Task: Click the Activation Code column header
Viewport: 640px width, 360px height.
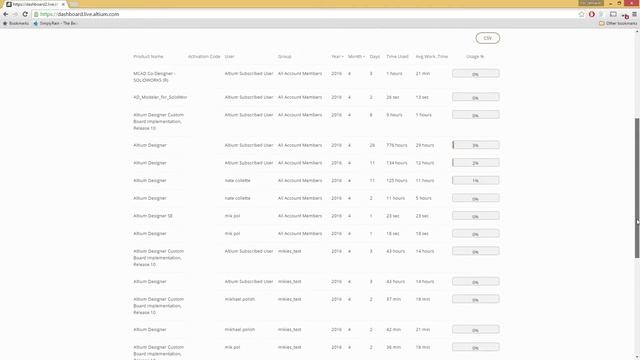Action: click(x=204, y=56)
